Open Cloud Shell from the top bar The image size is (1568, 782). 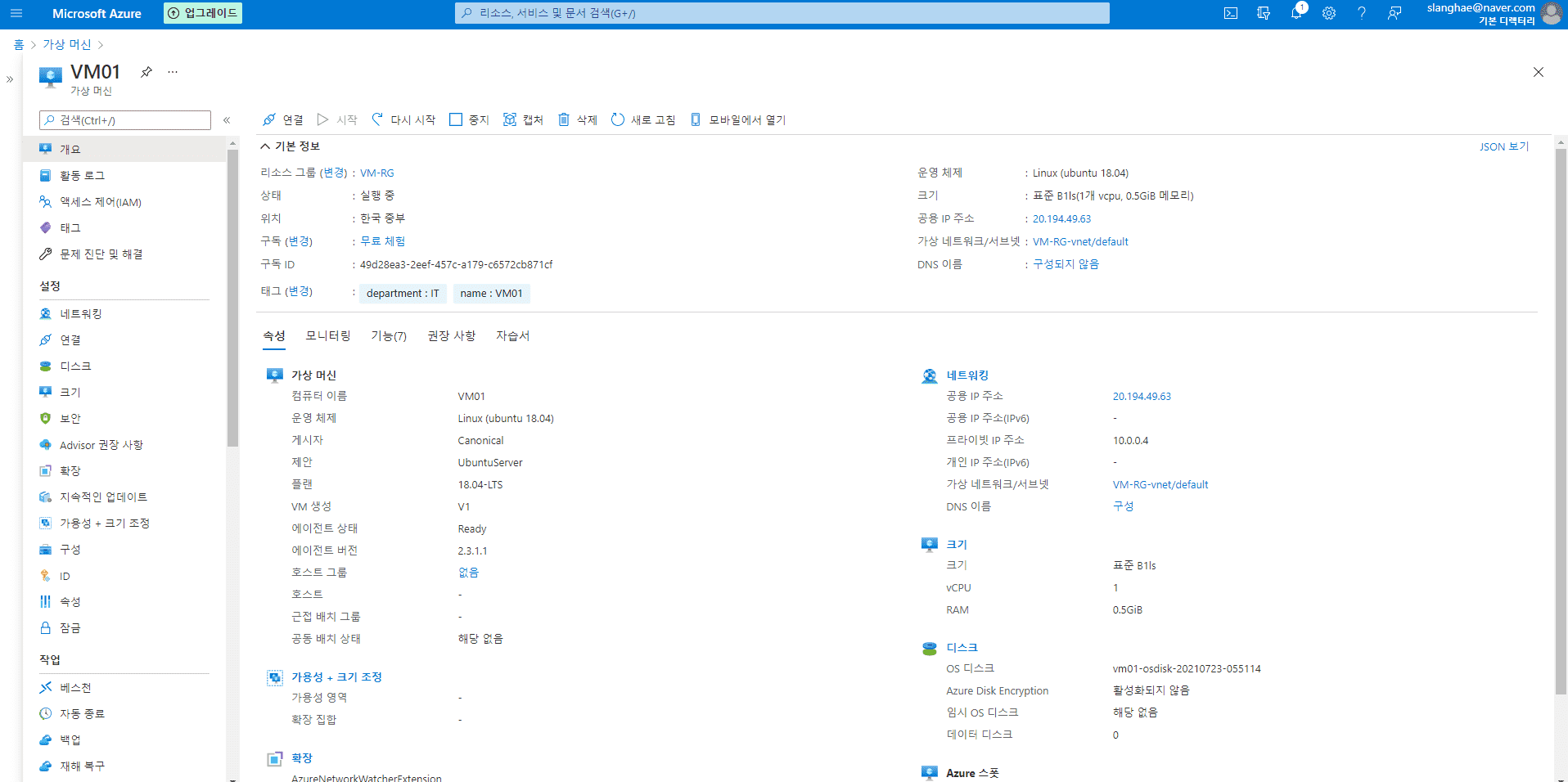tap(1231, 13)
